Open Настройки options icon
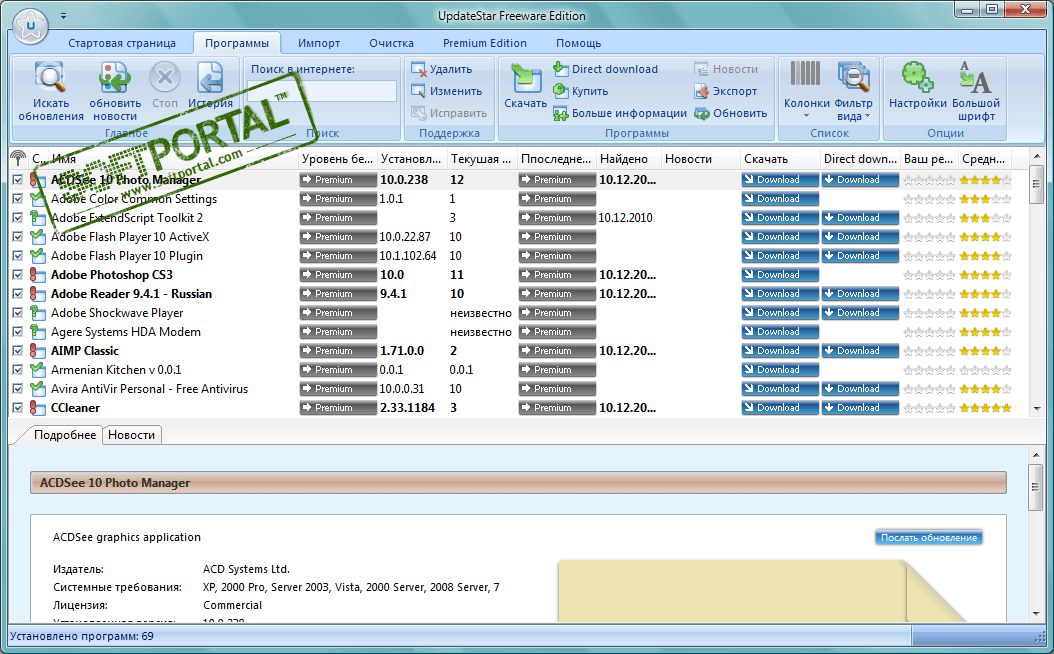Screen dimensions: 1054x654 point(917,78)
